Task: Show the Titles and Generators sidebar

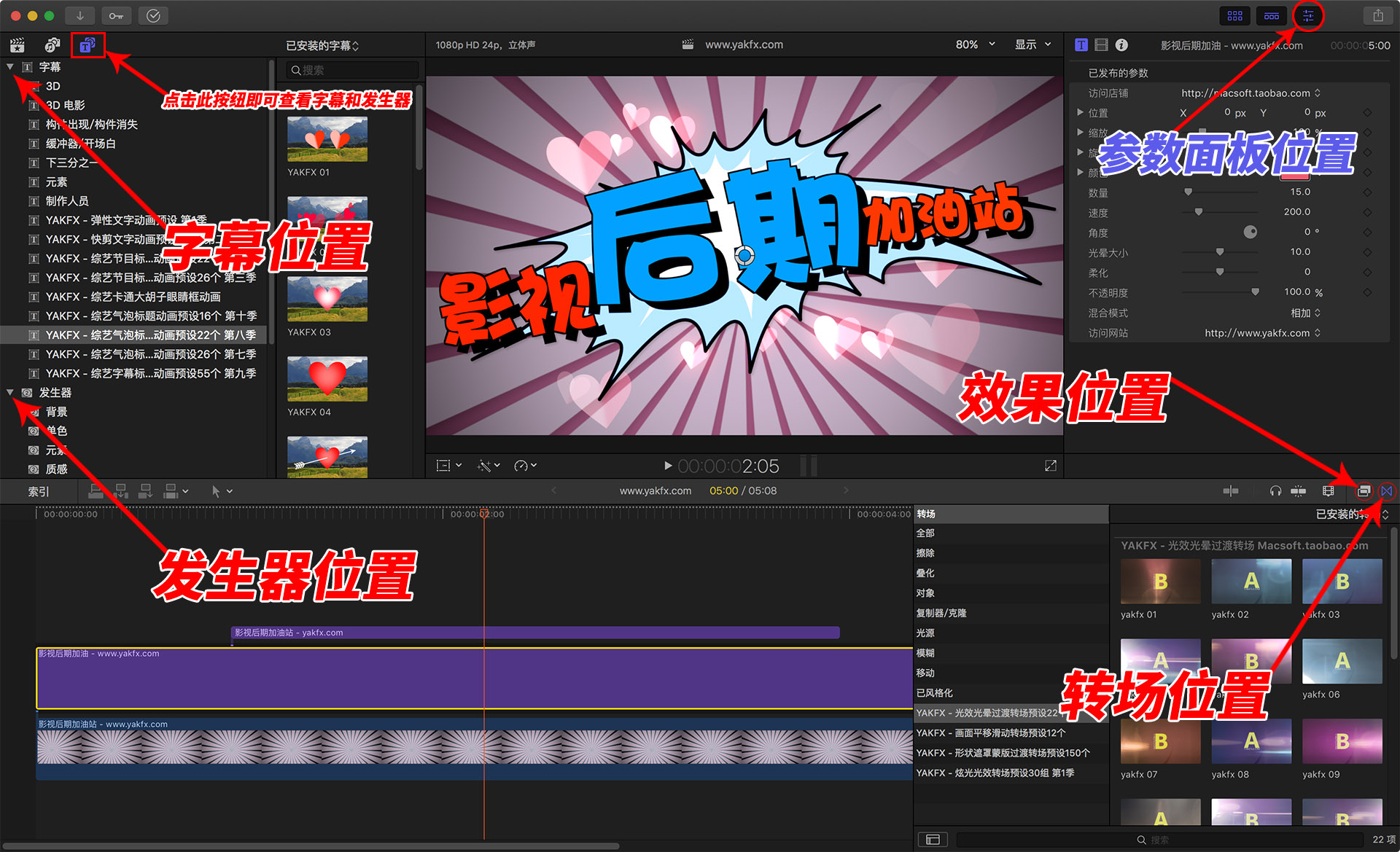Action: (x=87, y=45)
